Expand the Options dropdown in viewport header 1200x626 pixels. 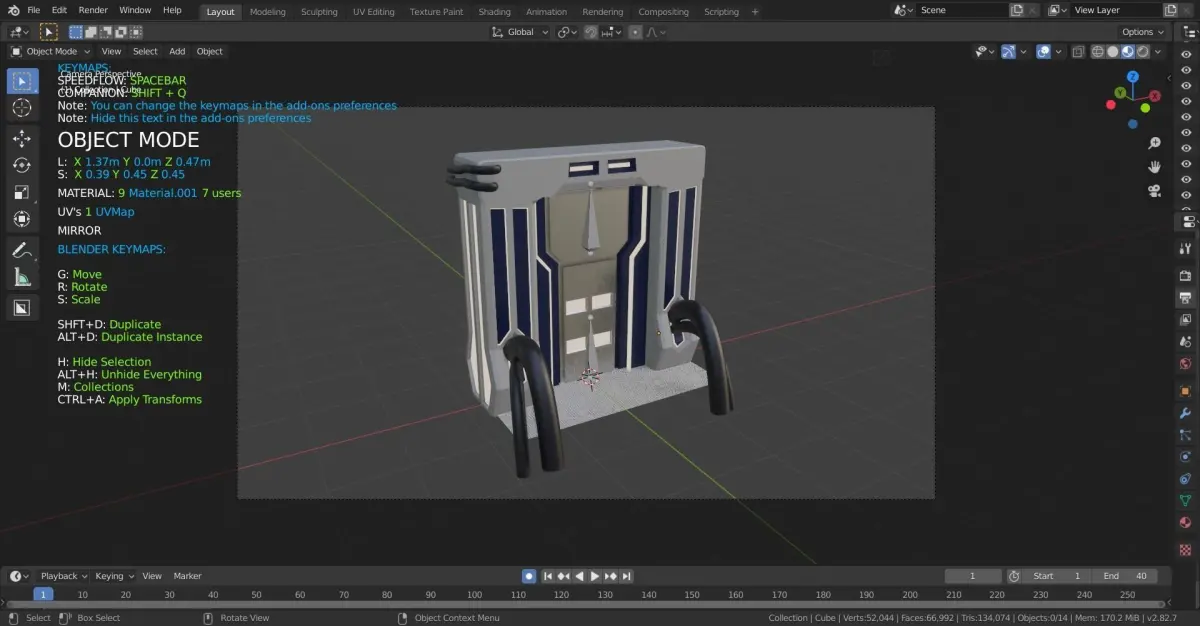[x=1143, y=32]
